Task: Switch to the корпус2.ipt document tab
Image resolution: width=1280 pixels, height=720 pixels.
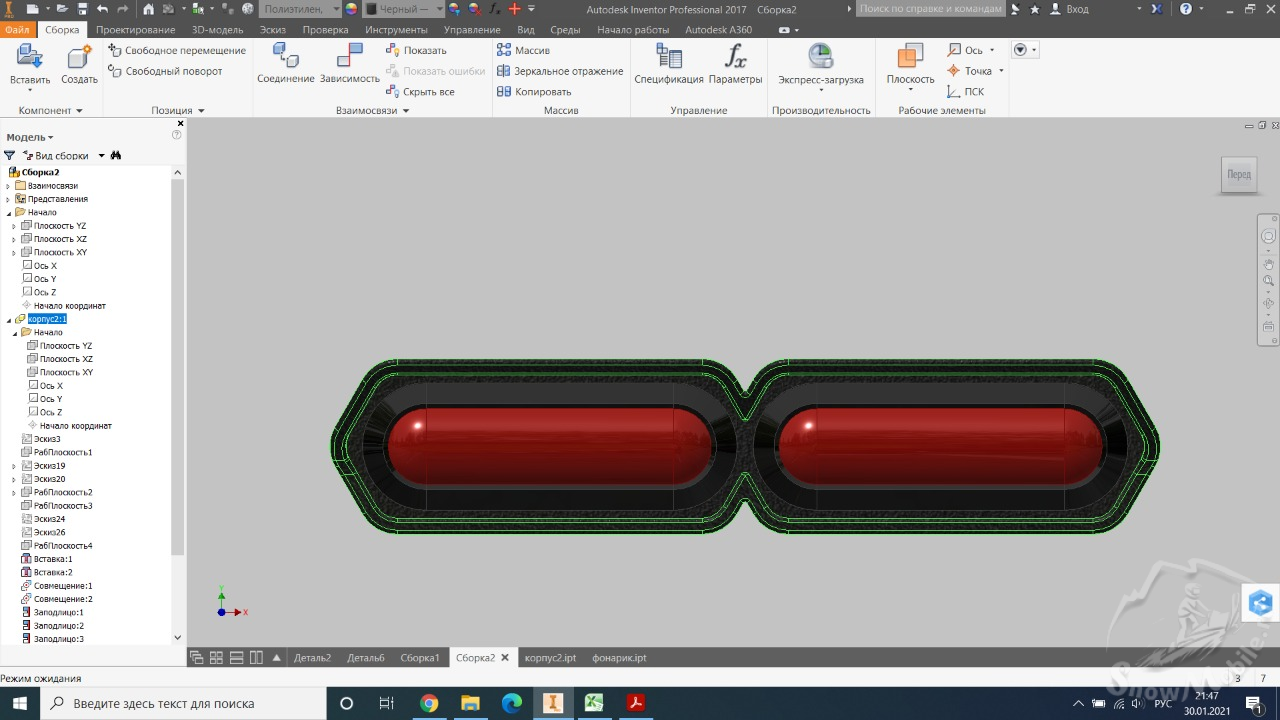Action: point(550,658)
